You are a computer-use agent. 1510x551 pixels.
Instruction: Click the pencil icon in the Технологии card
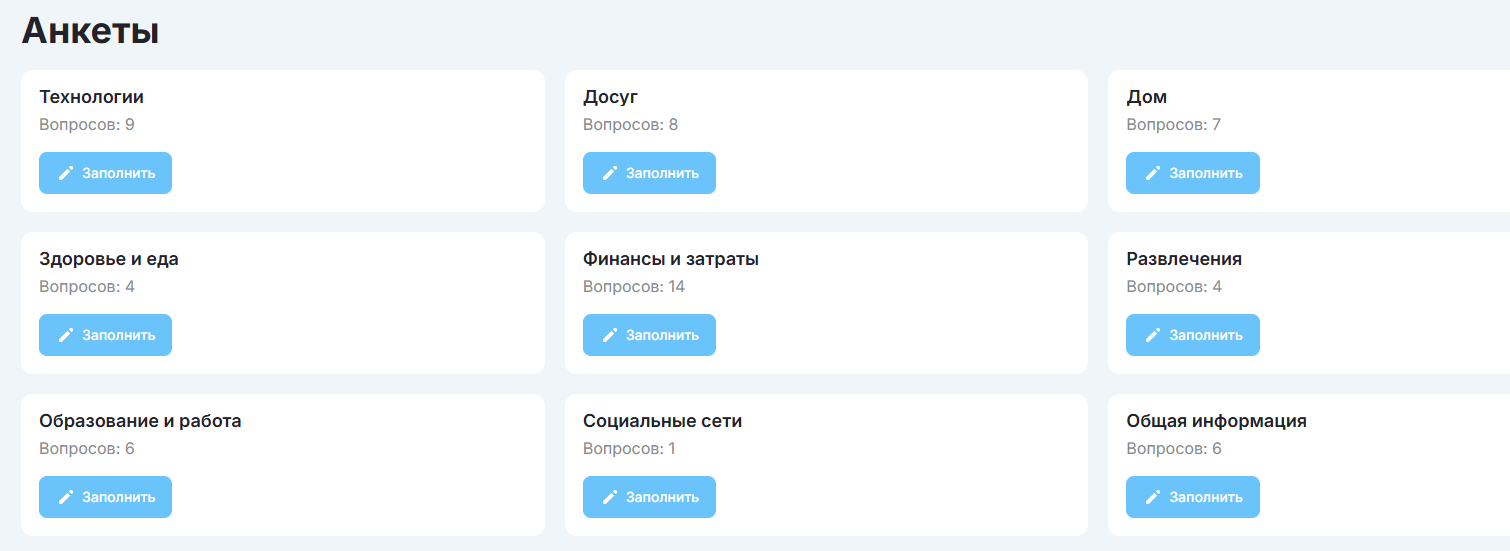66,173
